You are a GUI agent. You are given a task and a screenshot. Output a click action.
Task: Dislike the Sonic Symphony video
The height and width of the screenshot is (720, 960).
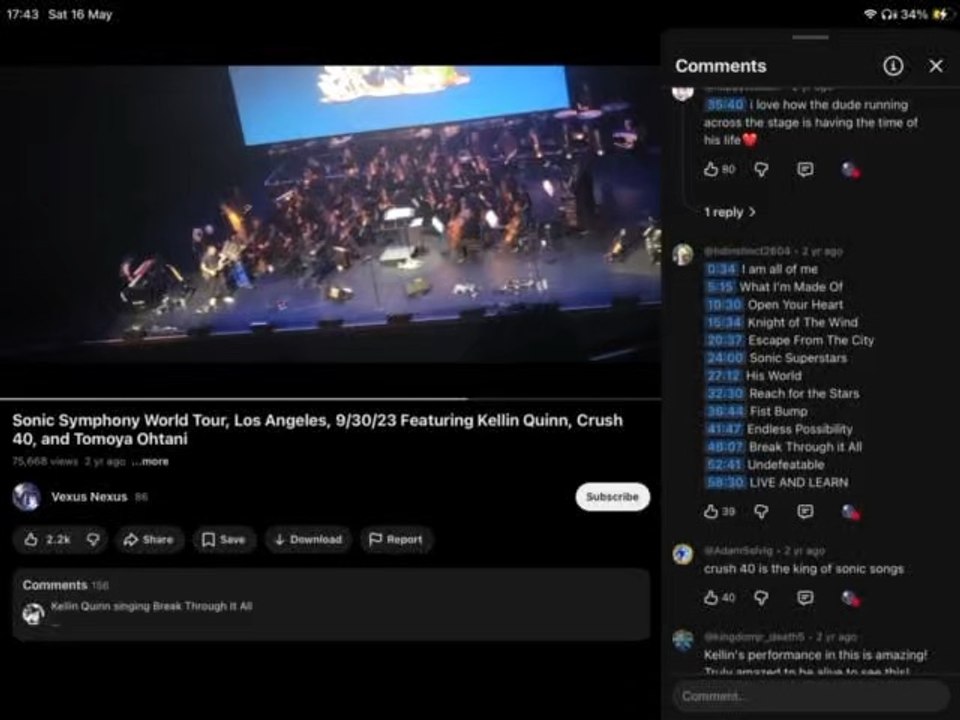coord(93,539)
